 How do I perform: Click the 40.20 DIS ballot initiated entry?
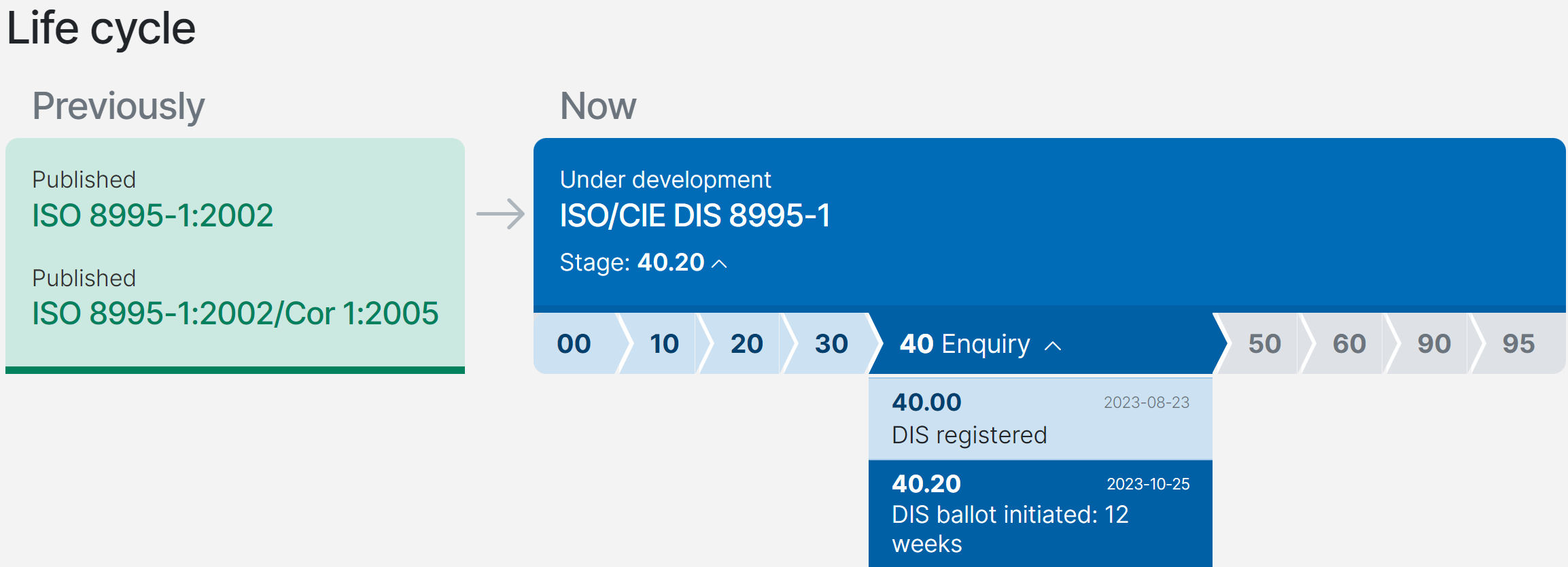[x=1010, y=515]
